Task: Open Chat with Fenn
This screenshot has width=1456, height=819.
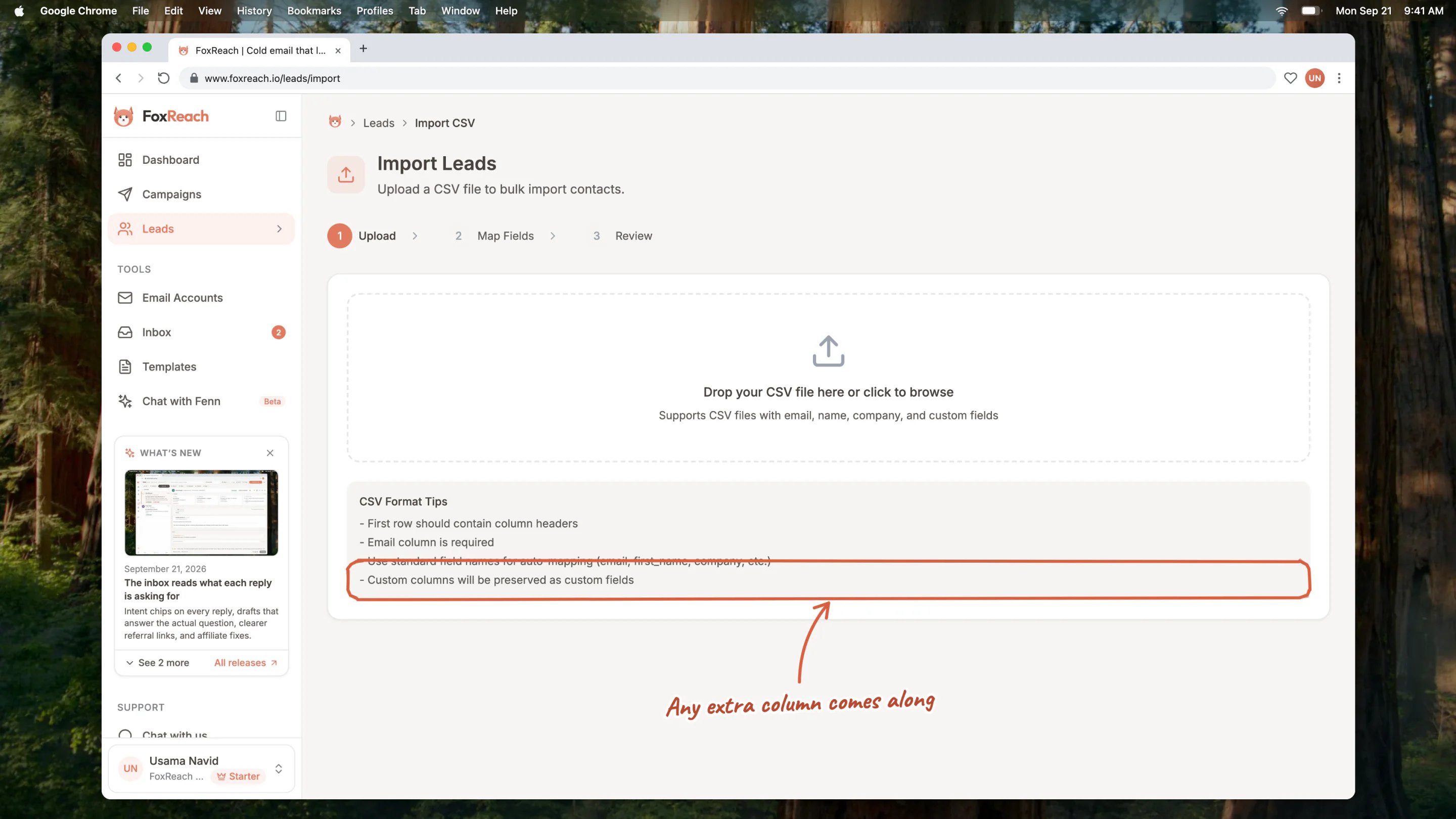Action: [x=201, y=401]
